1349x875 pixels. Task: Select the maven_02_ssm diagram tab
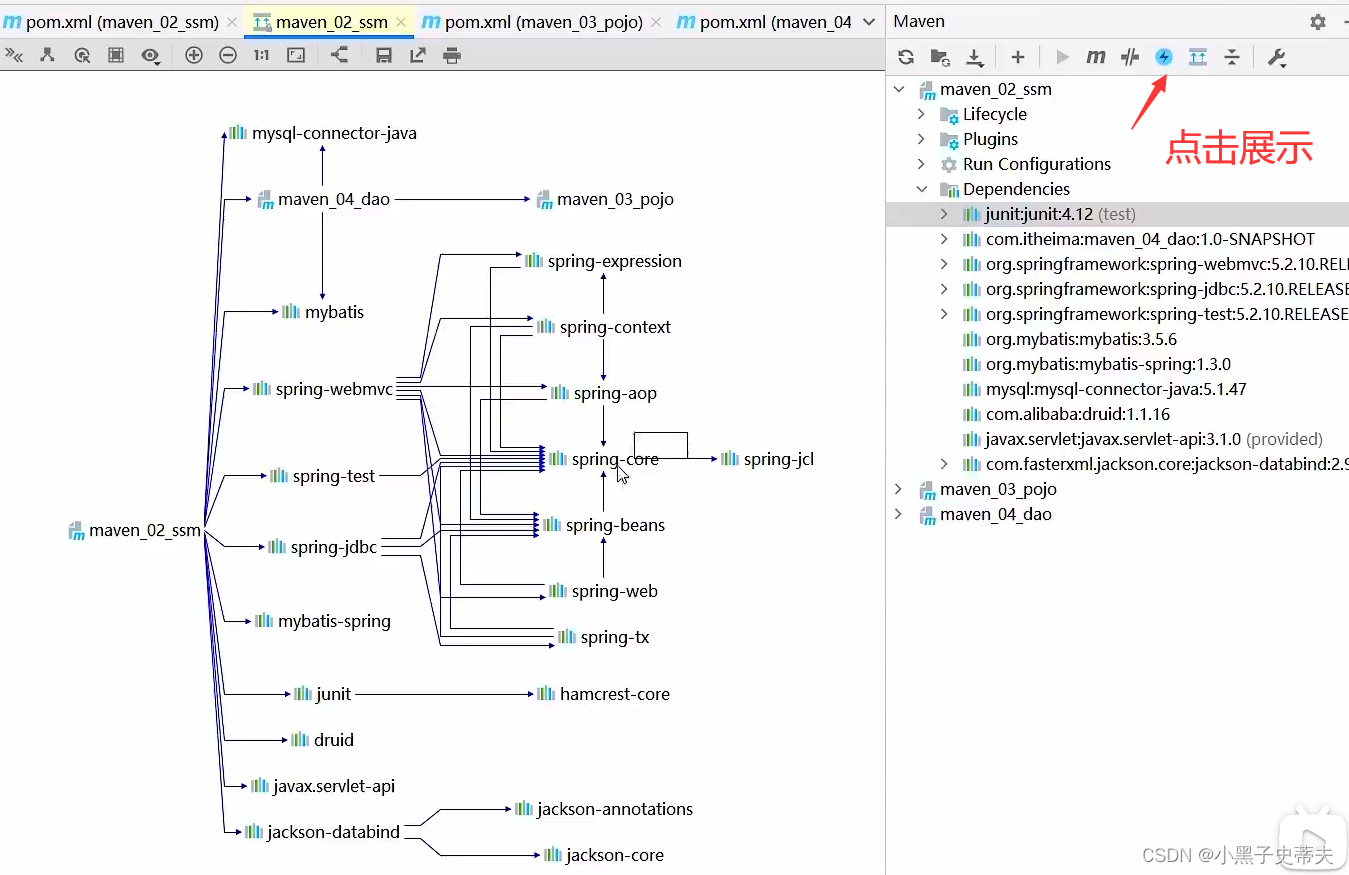(x=328, y=21)
